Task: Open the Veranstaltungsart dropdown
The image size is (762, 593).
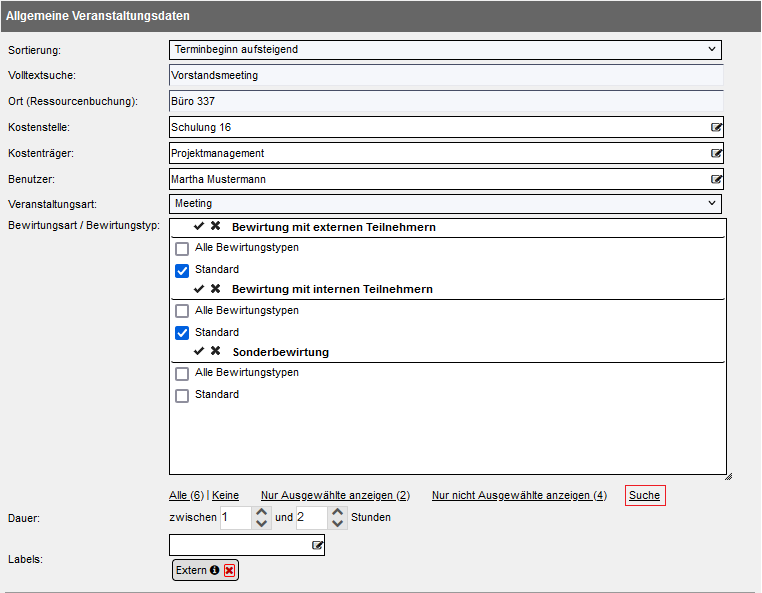Action: point(445,203)
